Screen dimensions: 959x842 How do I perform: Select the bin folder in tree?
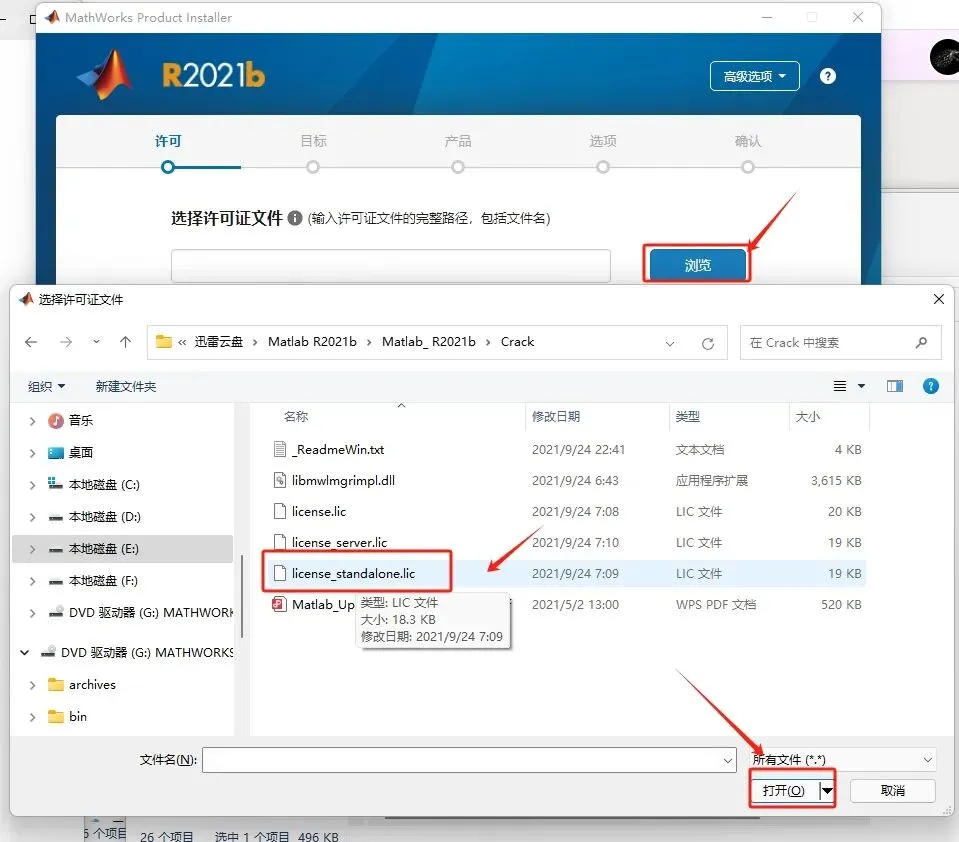(x=78, y=717)
